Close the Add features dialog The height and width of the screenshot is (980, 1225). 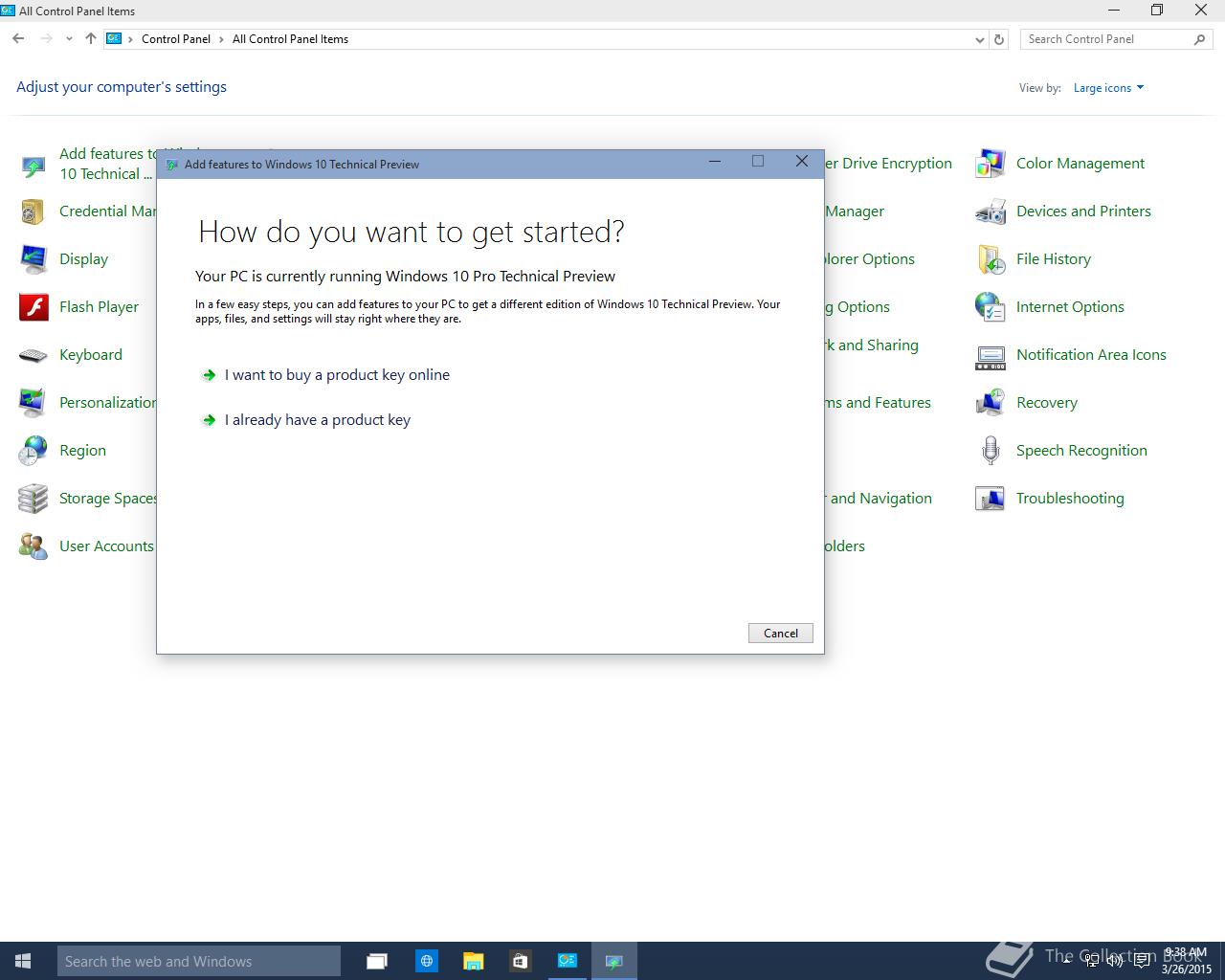pyautogui.click(x=802, y=162)
